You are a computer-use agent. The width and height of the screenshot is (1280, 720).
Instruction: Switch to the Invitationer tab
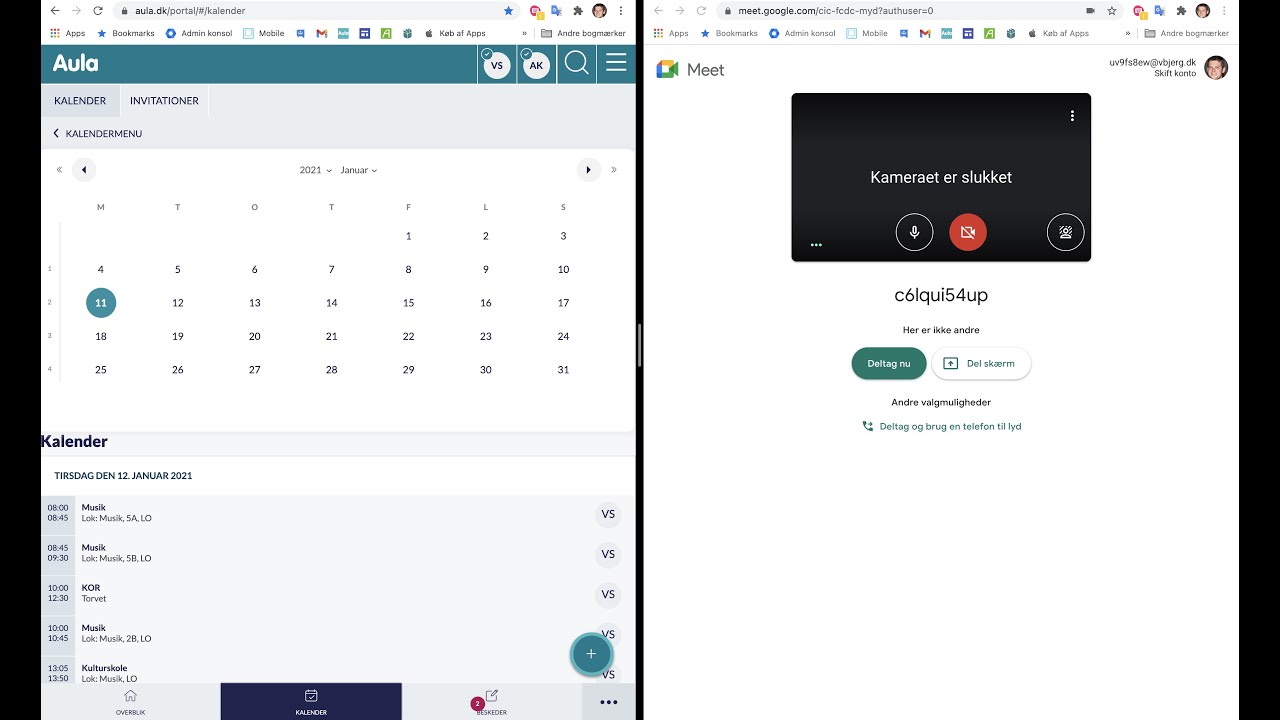coord(164,101)
